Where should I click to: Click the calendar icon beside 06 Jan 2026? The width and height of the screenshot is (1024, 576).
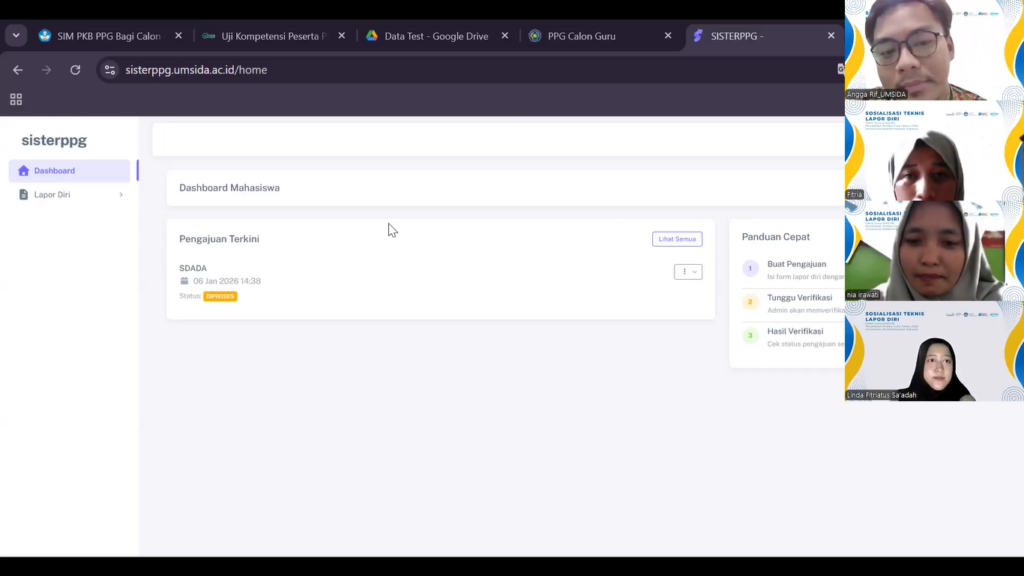point(184,281)
